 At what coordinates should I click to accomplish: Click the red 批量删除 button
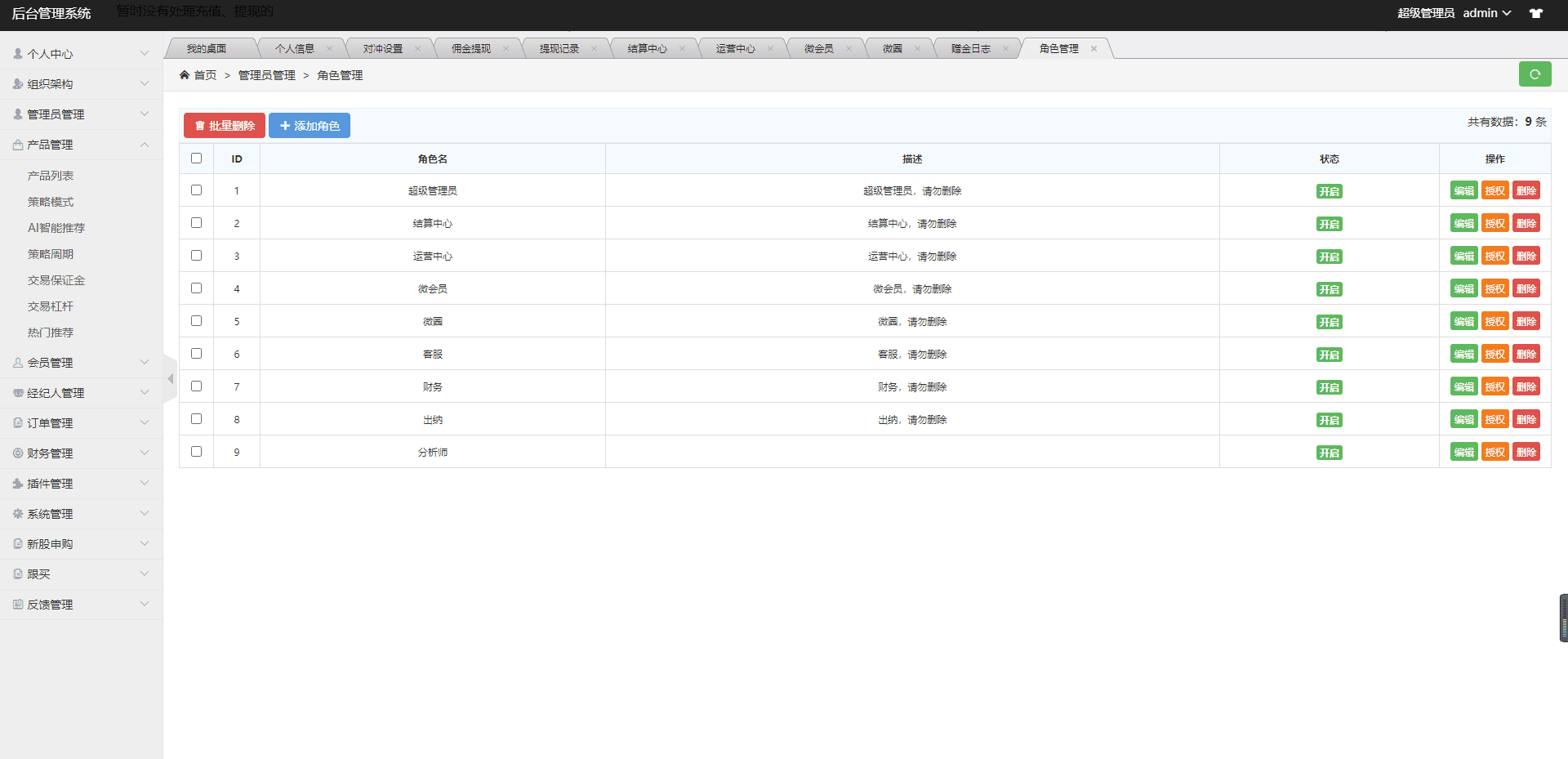click(x=225, y=126)
